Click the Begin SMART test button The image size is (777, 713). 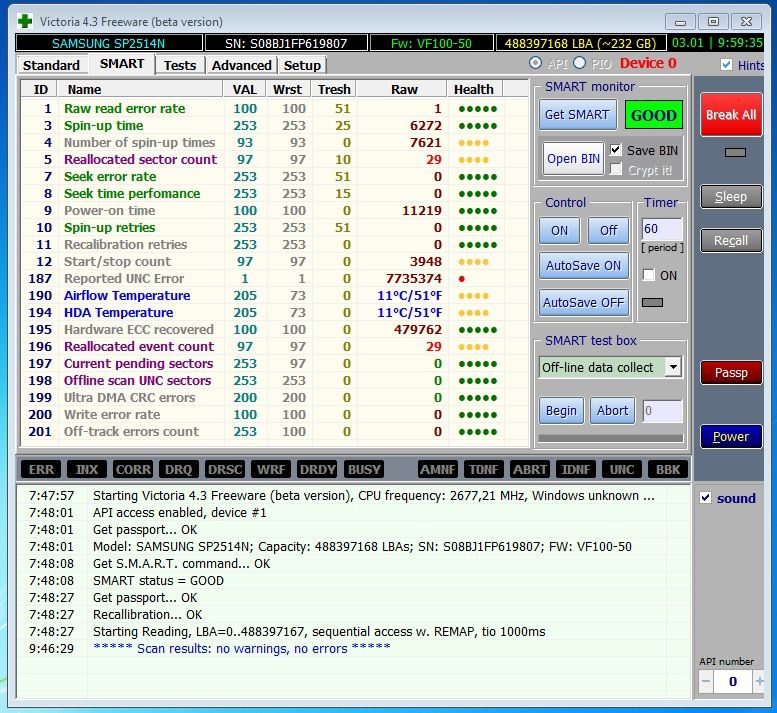[x=561, y=411]
